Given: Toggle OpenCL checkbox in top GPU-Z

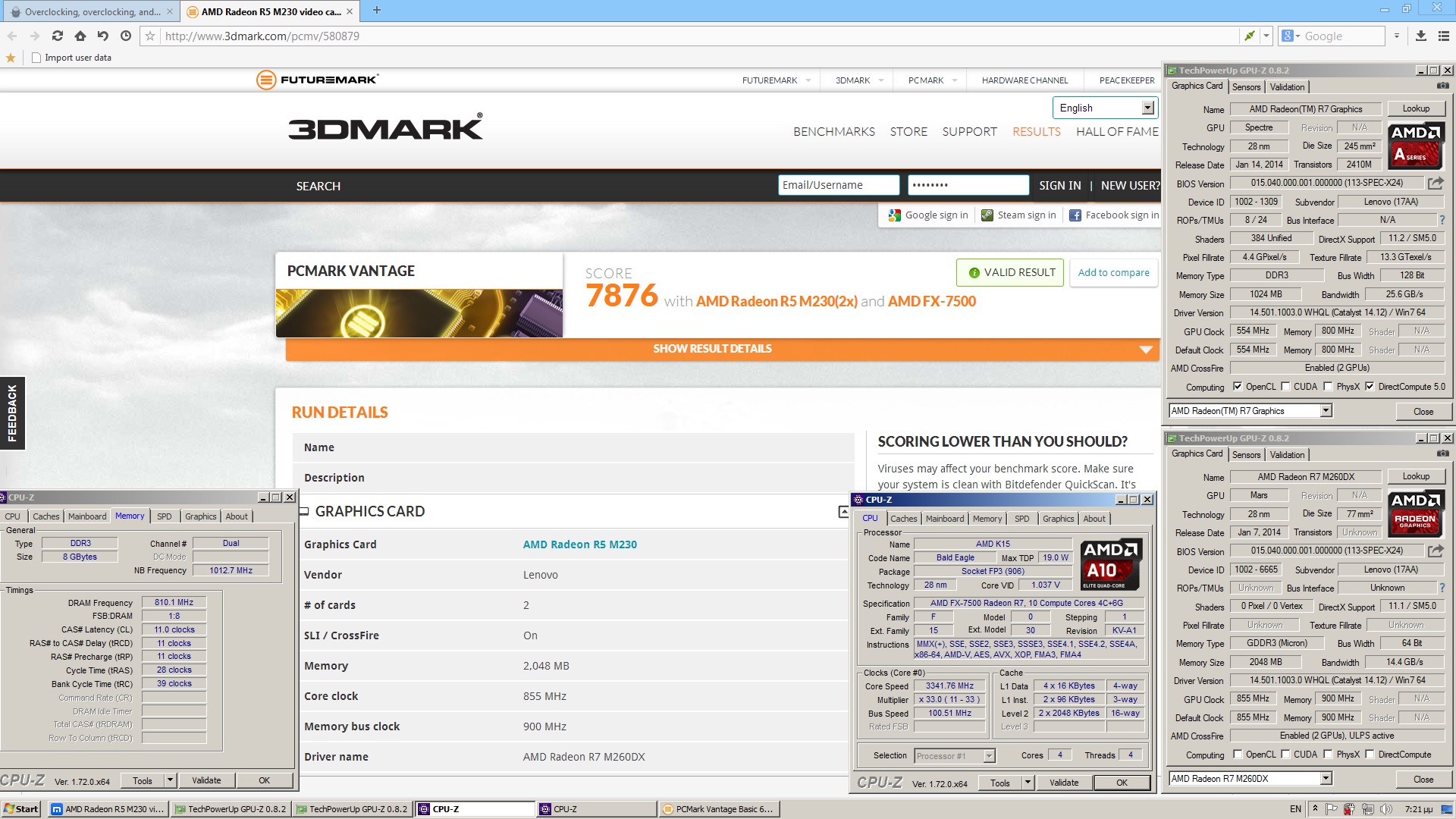Looking at the screenshot, I should 1238,386.
